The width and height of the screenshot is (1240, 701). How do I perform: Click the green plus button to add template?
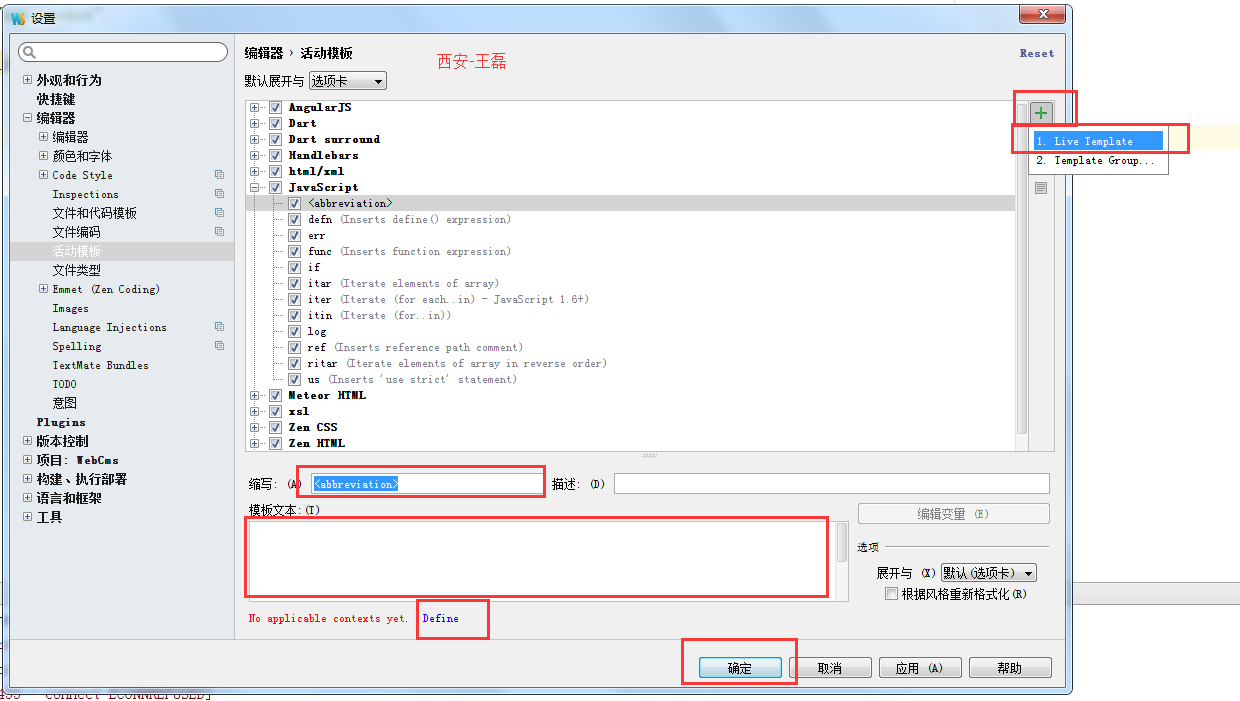(1040, 112)
